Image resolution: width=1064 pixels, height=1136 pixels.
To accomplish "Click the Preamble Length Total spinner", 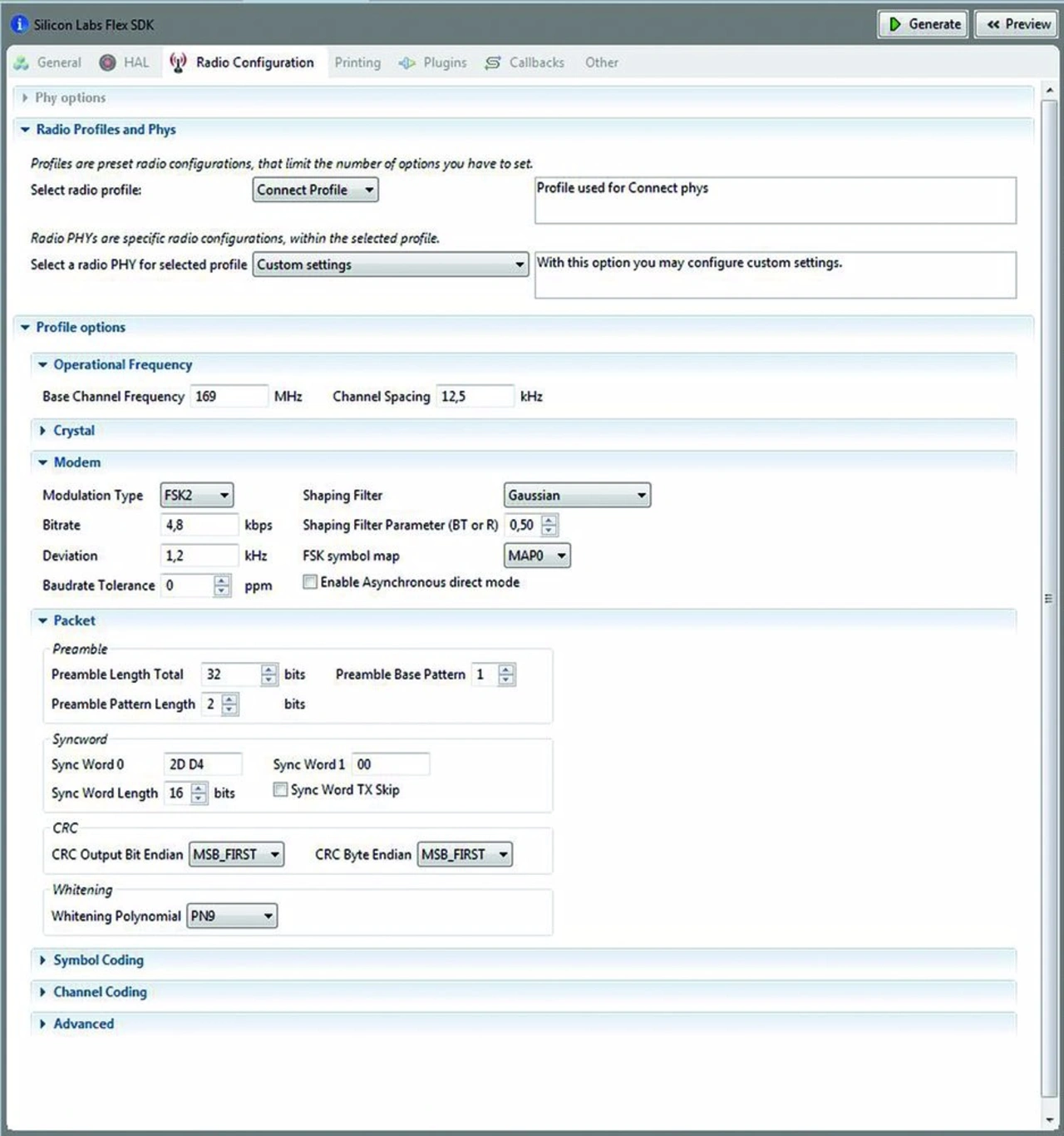I will pyautogui.click(x=268, y=674).
